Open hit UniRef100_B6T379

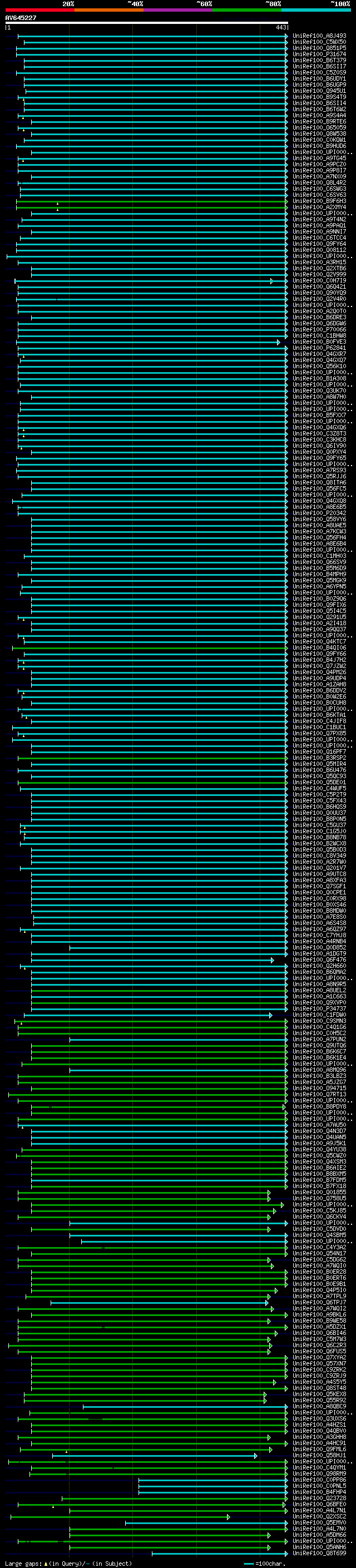(319, 60)
